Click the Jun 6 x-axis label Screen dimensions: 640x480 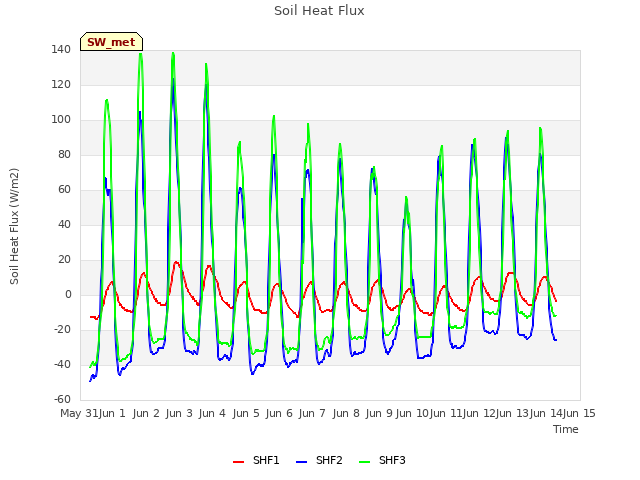[279, 413]
